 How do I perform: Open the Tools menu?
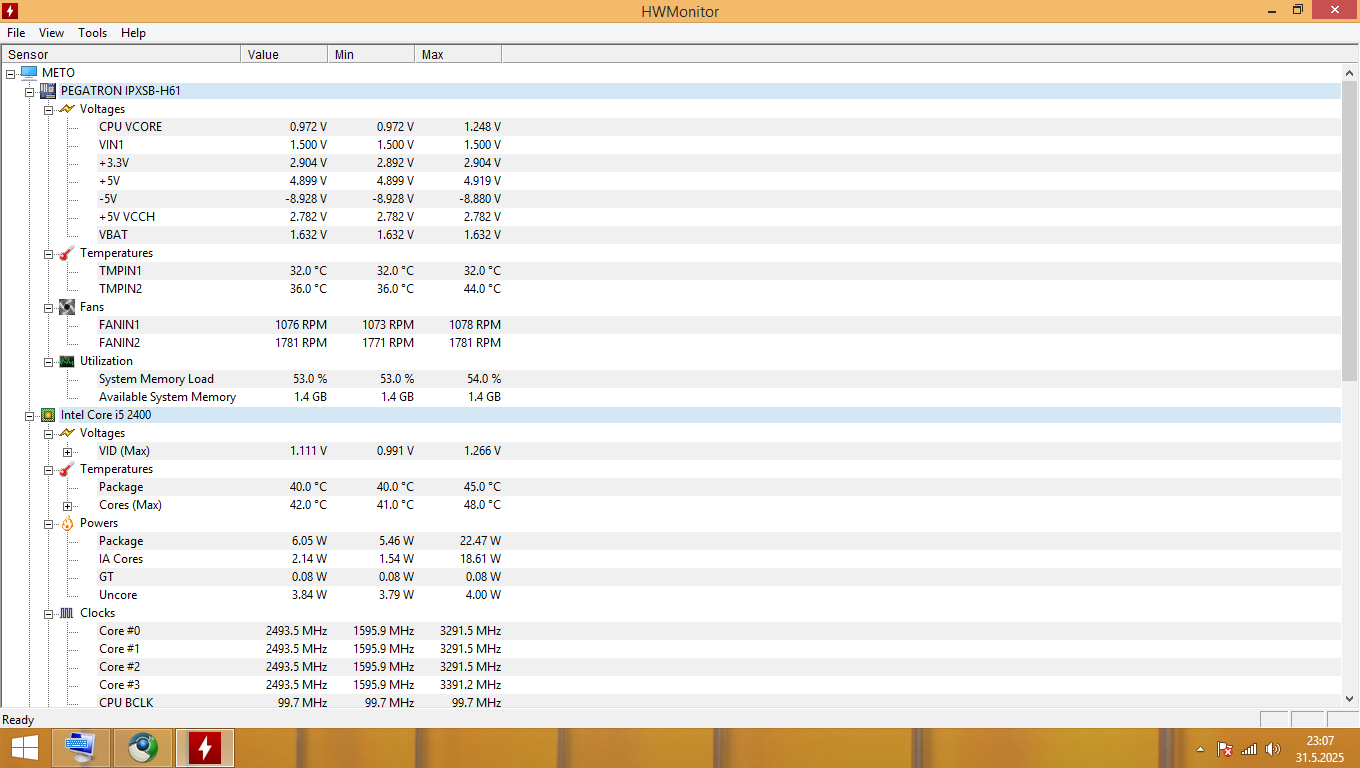point(93,33)
